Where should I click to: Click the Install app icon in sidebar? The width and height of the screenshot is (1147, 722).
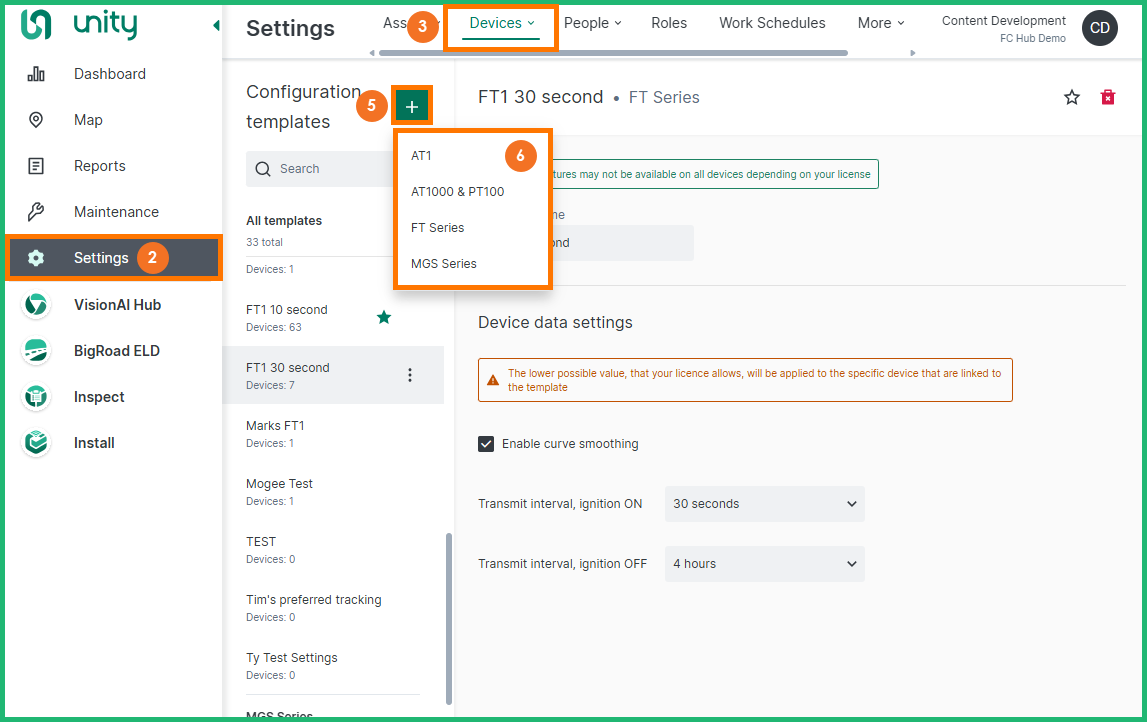pyautogui.click(x=36, y=443)
